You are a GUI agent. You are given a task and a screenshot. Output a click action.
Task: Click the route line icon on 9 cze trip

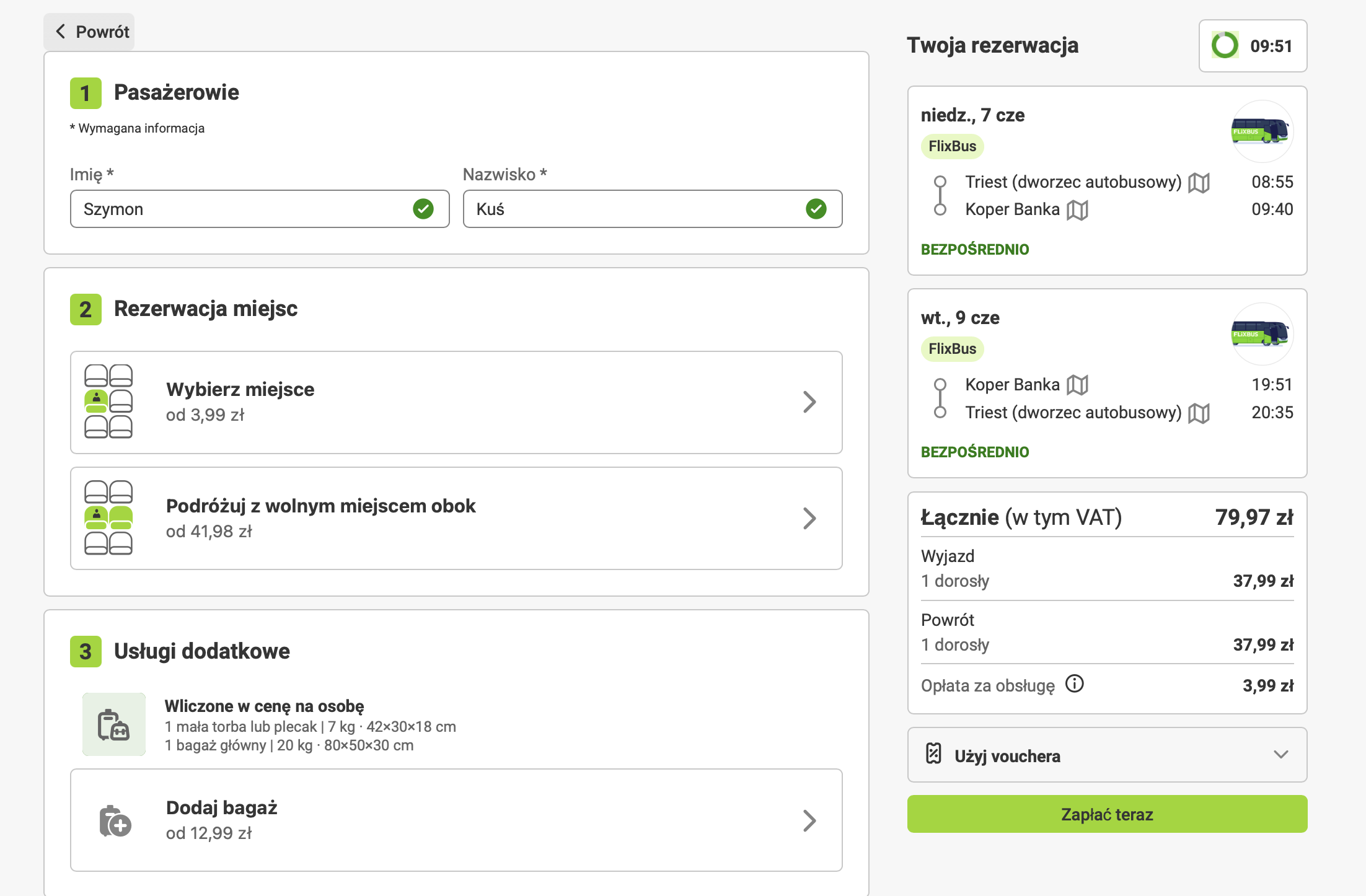pos(940,398)
